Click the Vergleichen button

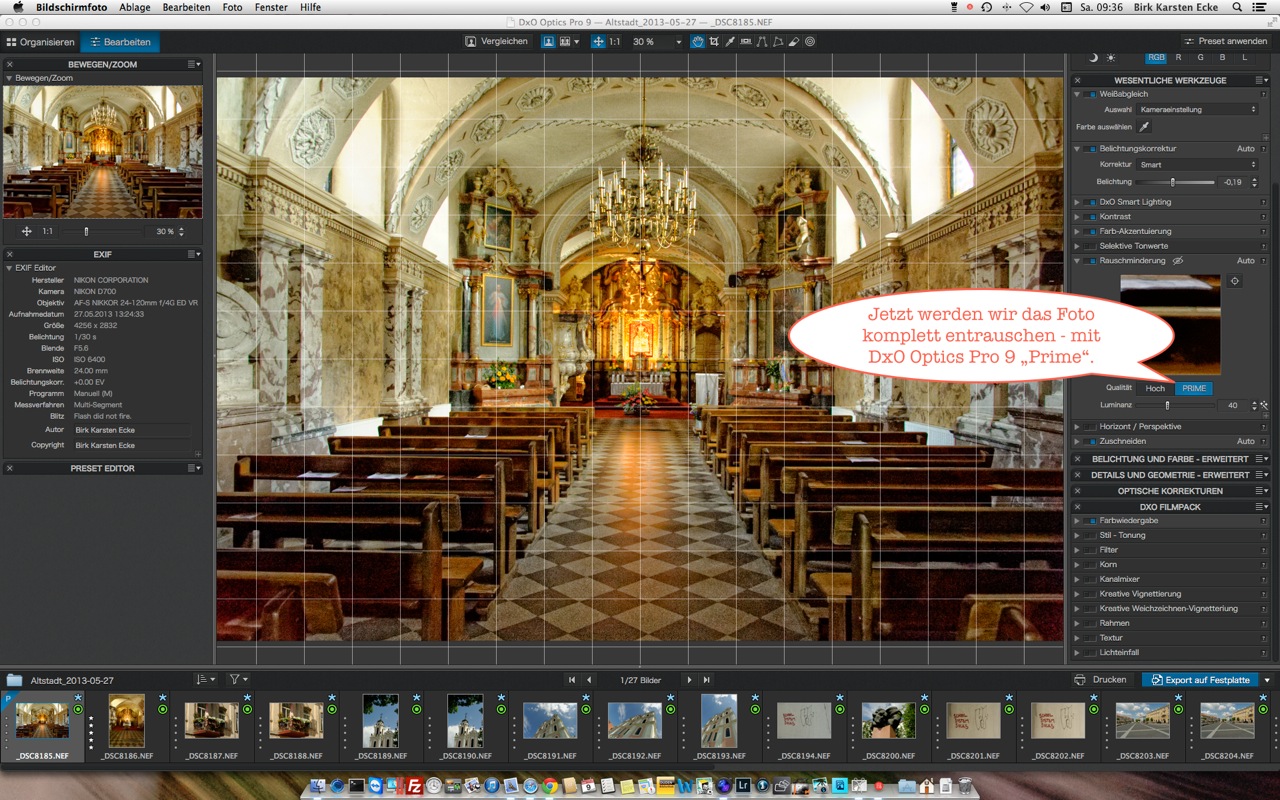click(x=496, y=42)
